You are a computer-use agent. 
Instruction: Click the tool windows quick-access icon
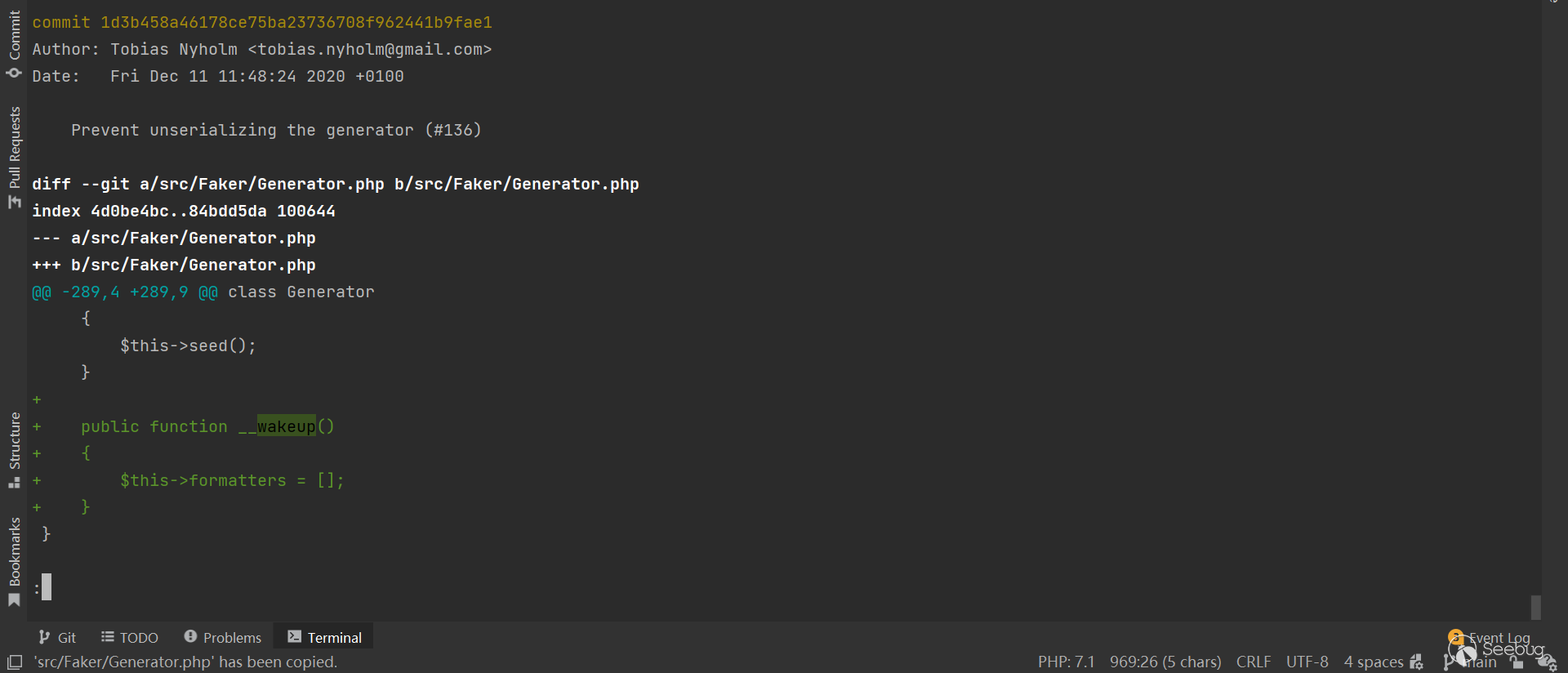pos(14,662)
